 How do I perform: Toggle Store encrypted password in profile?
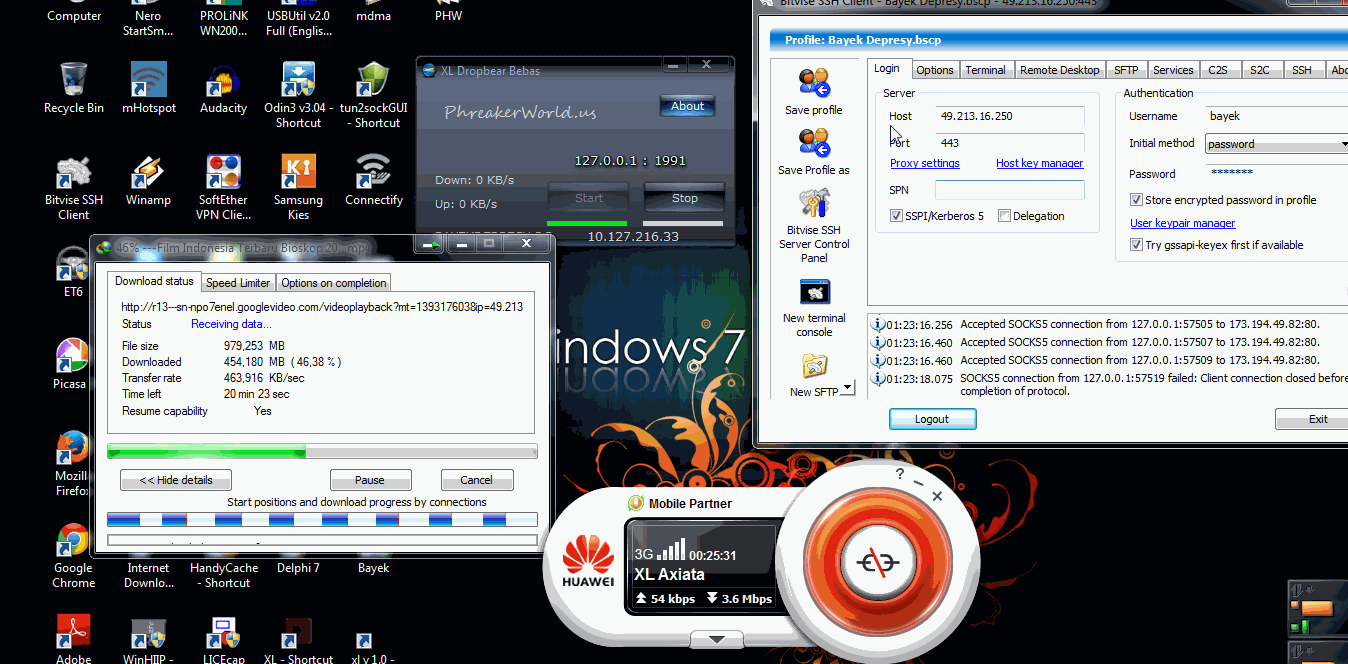1136,200
